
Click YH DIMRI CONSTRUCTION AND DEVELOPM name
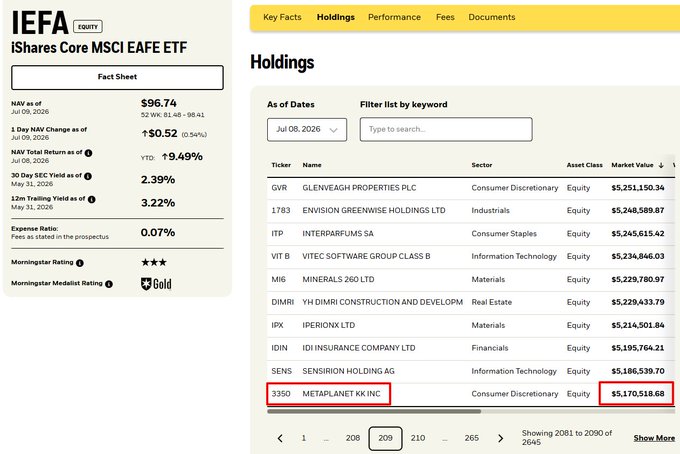pyautogui.click(x=382, y=302)
